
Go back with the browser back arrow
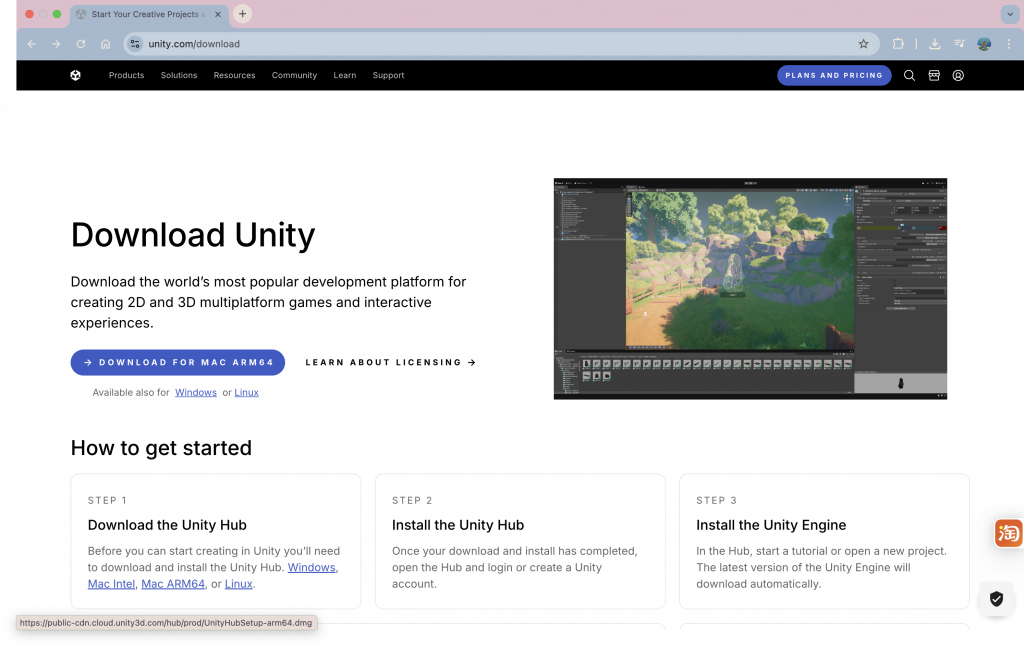click(31, 44)
